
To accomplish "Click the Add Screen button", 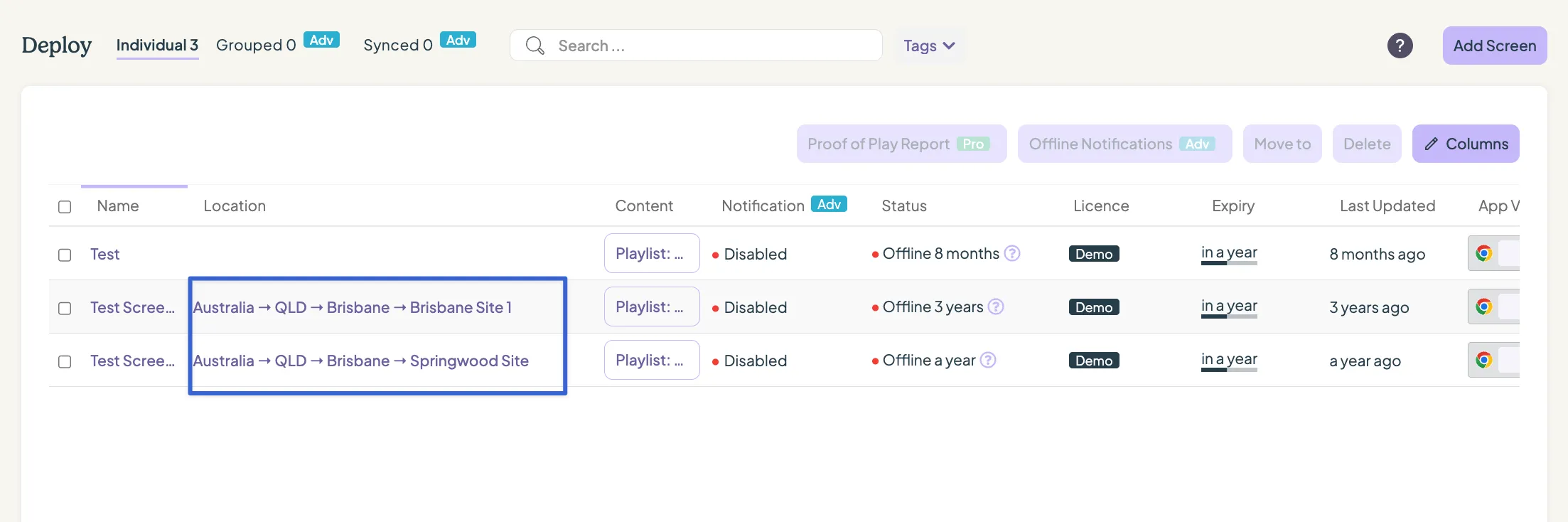I will pyautogui.click(x=1495, y=46).
